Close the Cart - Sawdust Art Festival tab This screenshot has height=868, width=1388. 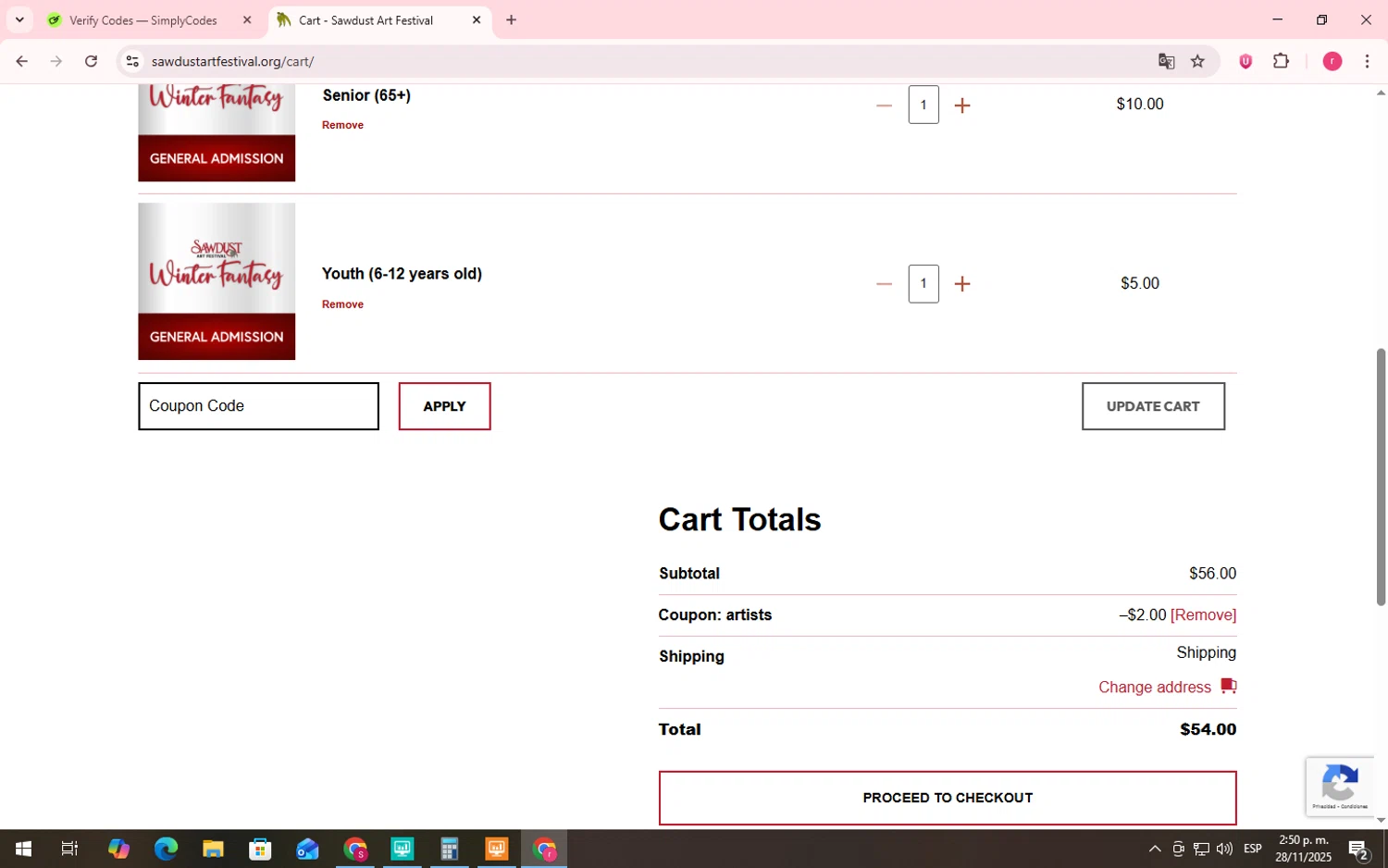(x=477, y=20)
